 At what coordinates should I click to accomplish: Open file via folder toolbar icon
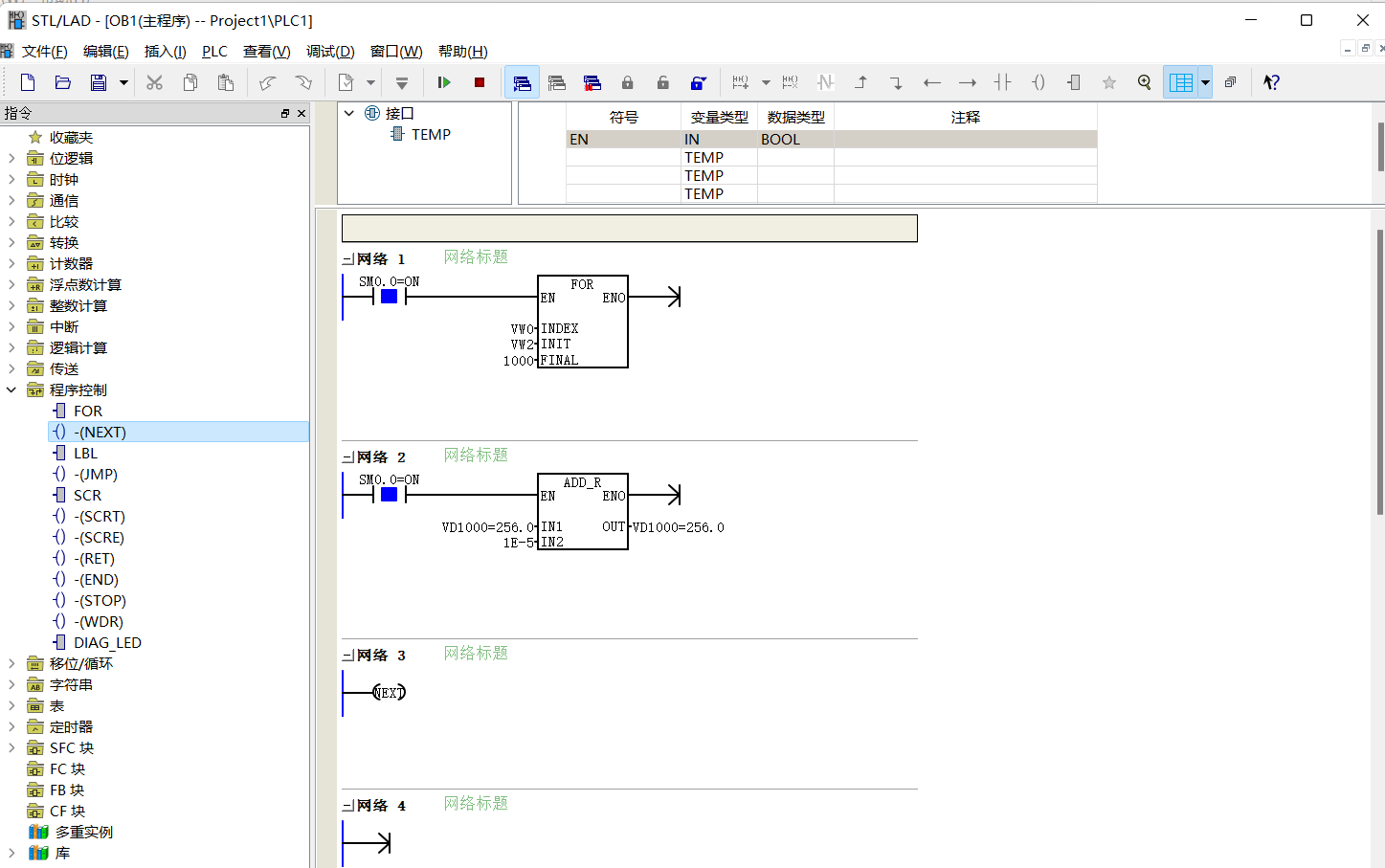tap(63, 82)
